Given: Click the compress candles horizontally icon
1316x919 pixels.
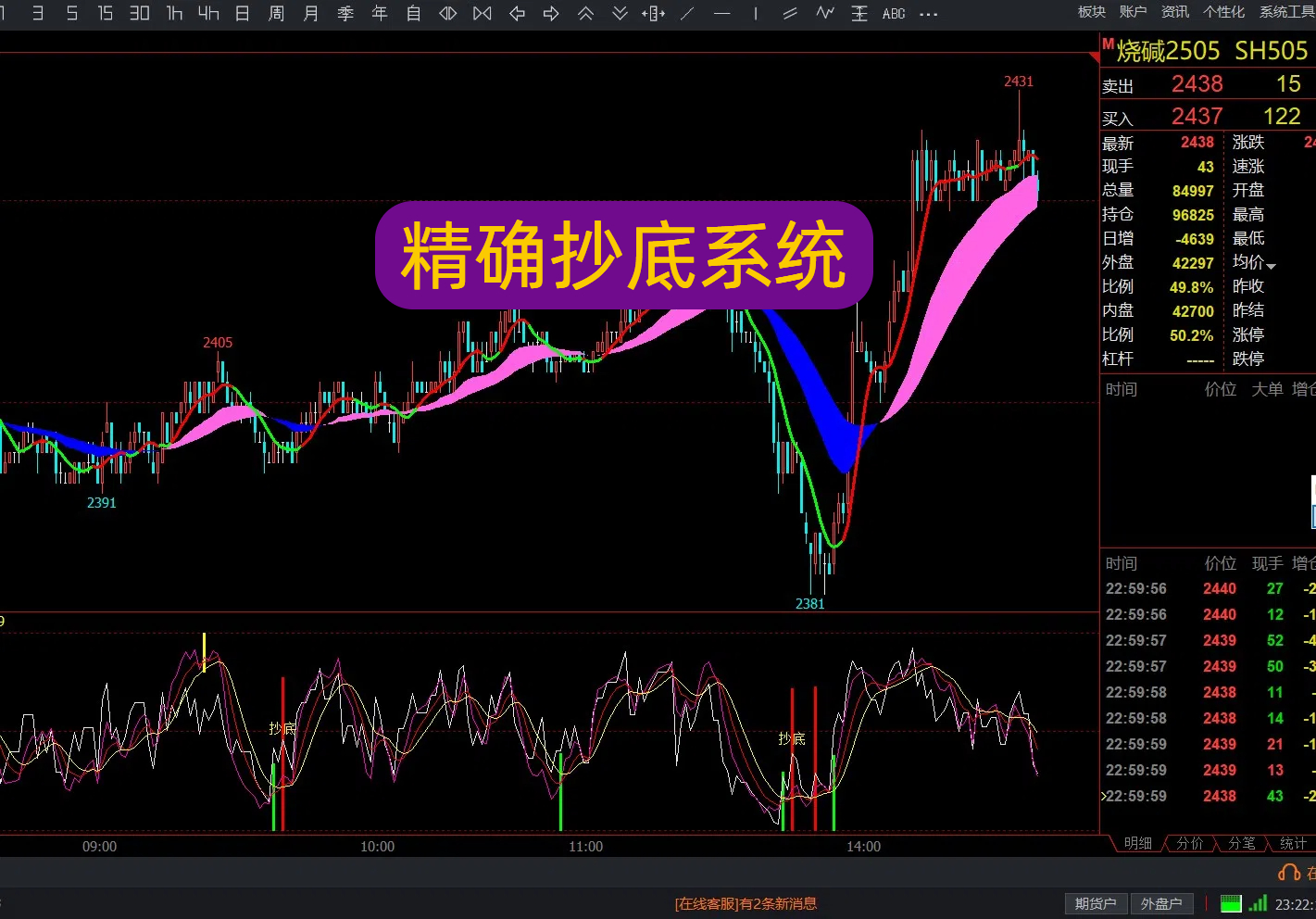Looking at the screenshot, I should point(483,13).
